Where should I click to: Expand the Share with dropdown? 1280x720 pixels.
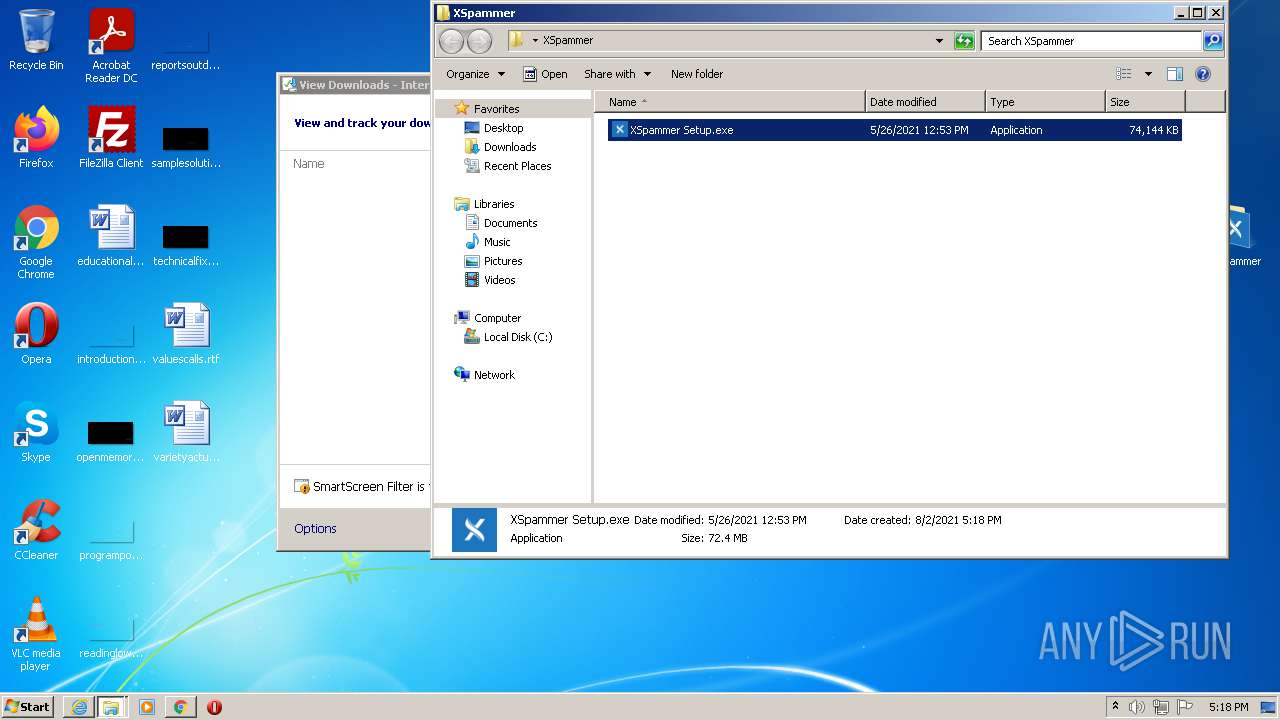coord(617,74)
